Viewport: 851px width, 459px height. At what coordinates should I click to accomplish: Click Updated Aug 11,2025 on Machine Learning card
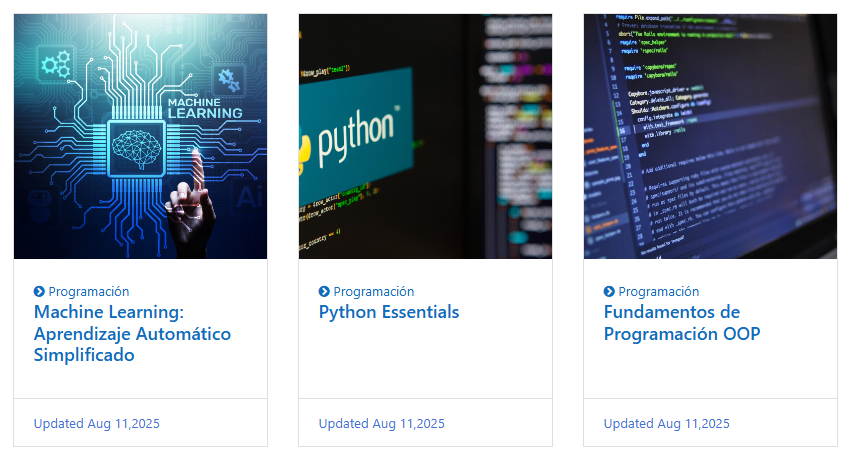97,423
